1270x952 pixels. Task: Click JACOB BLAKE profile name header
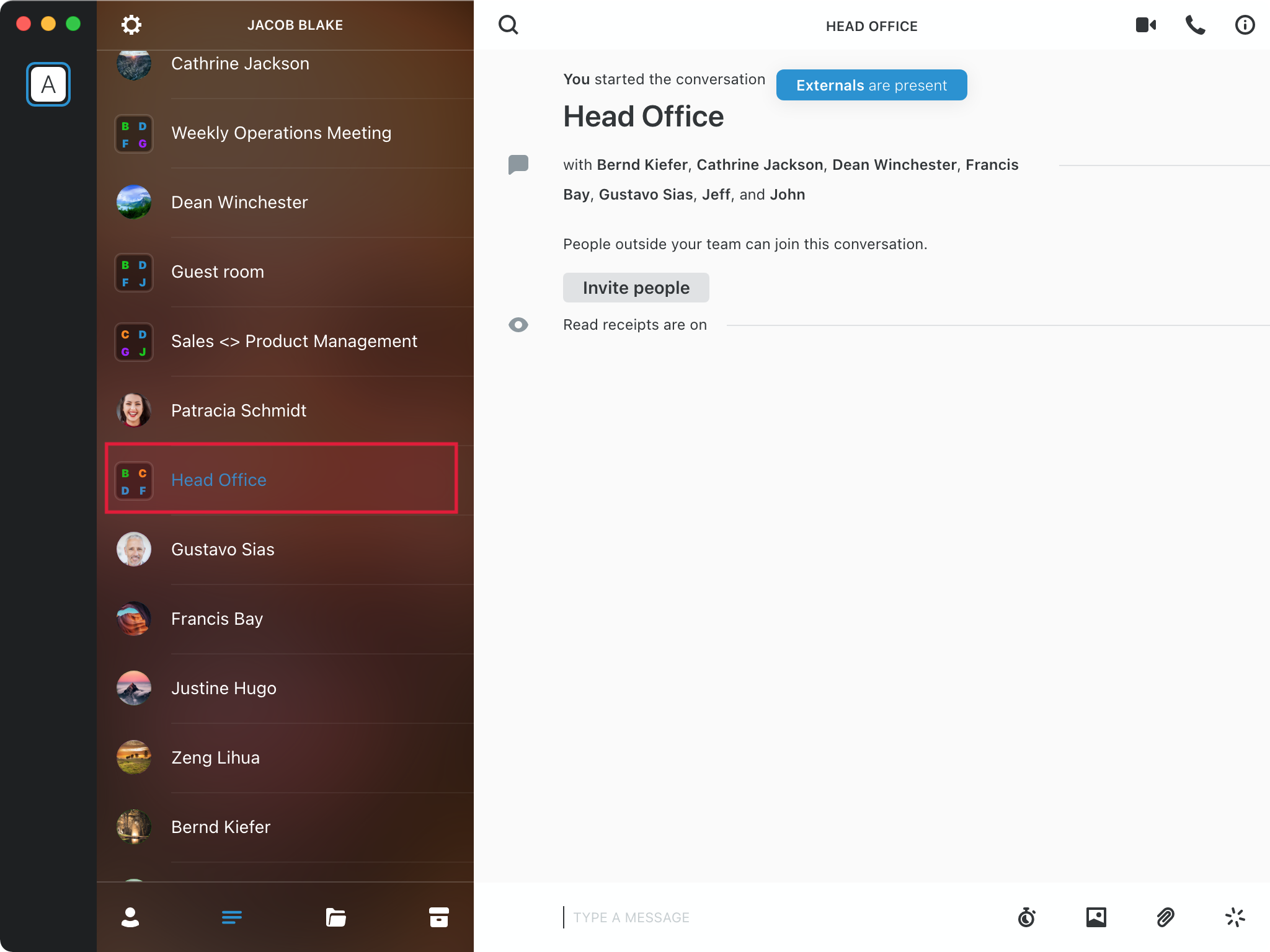point(295,25)
